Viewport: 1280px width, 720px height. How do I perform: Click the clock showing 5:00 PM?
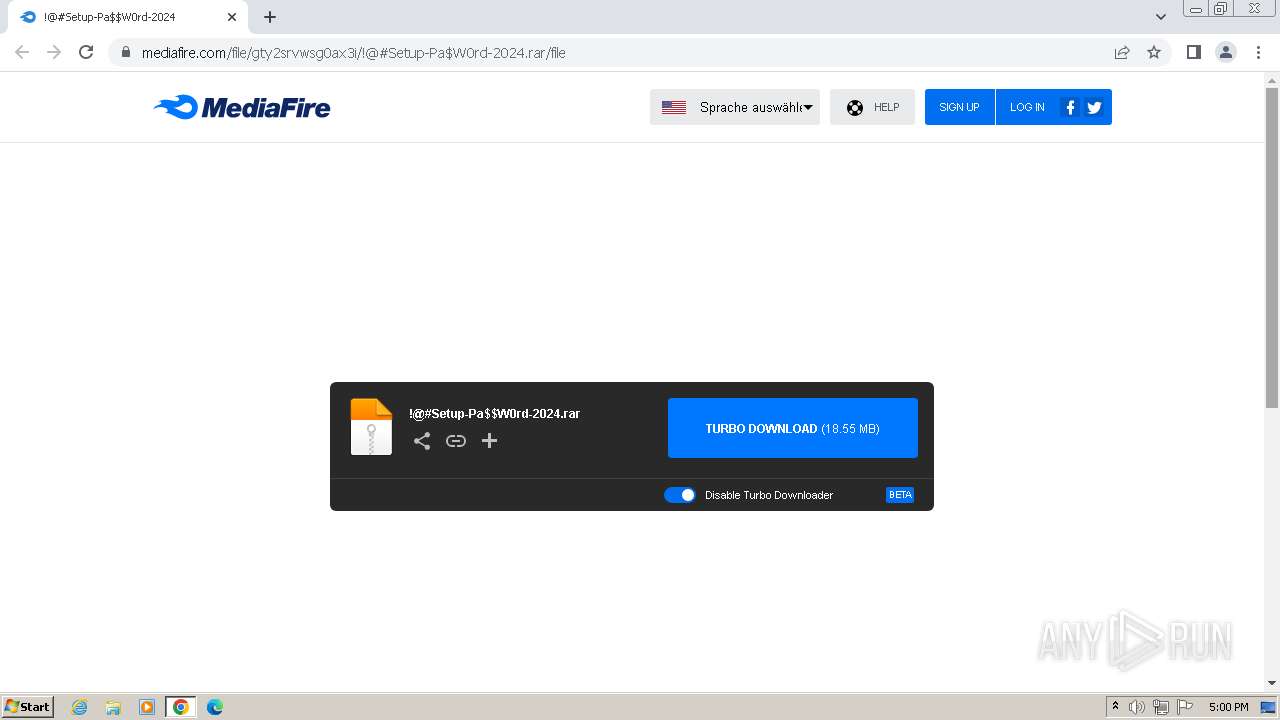[x=1228, y=707]
